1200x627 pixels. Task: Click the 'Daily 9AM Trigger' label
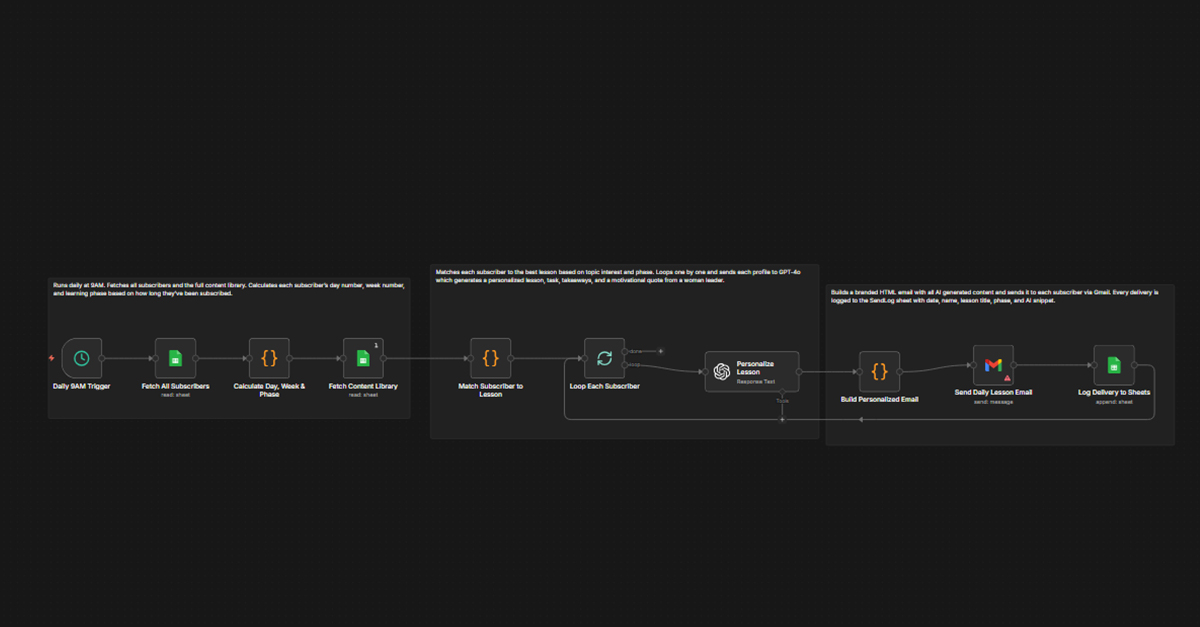click(x=81, y=386)
